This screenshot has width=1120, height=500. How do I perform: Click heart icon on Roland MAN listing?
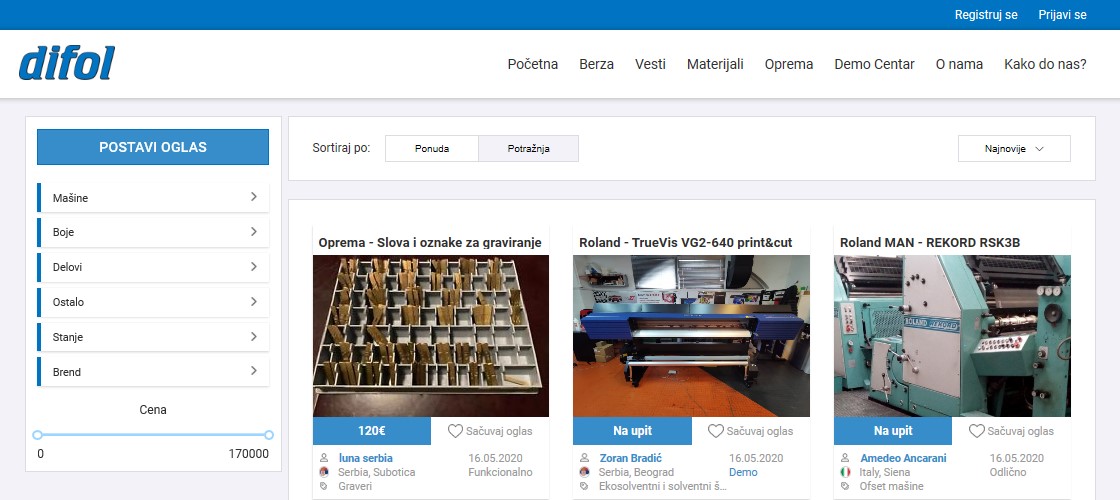pyautogui.click(x=976, y=431)
